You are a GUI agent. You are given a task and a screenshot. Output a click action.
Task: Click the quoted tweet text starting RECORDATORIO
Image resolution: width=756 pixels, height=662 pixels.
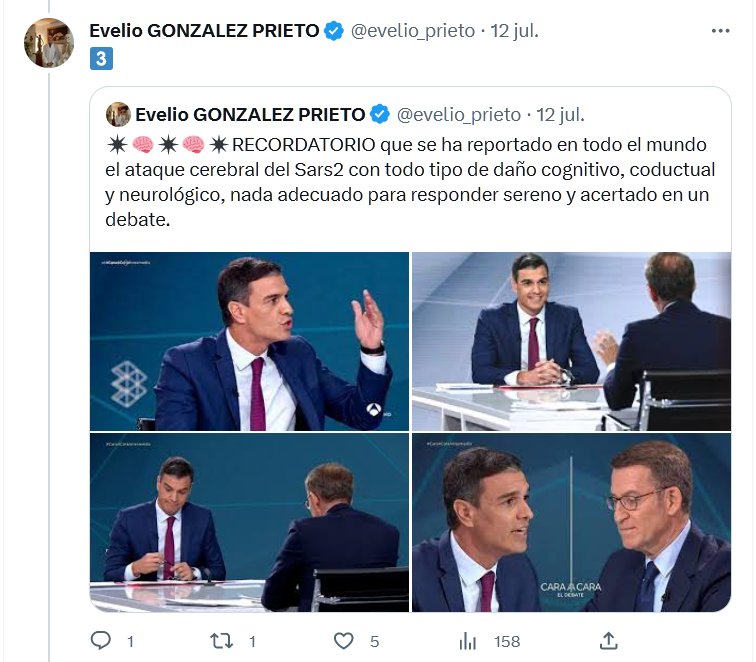410,180
